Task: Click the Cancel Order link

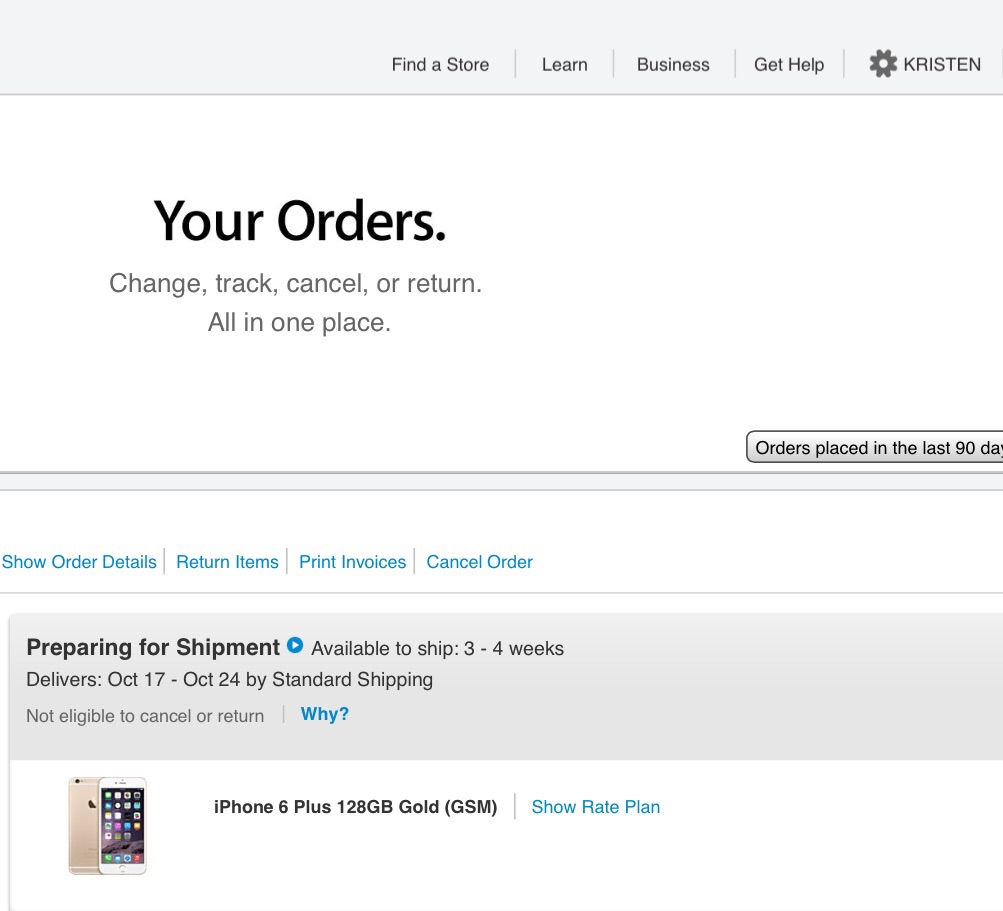Action: click(x=479, y=562)
